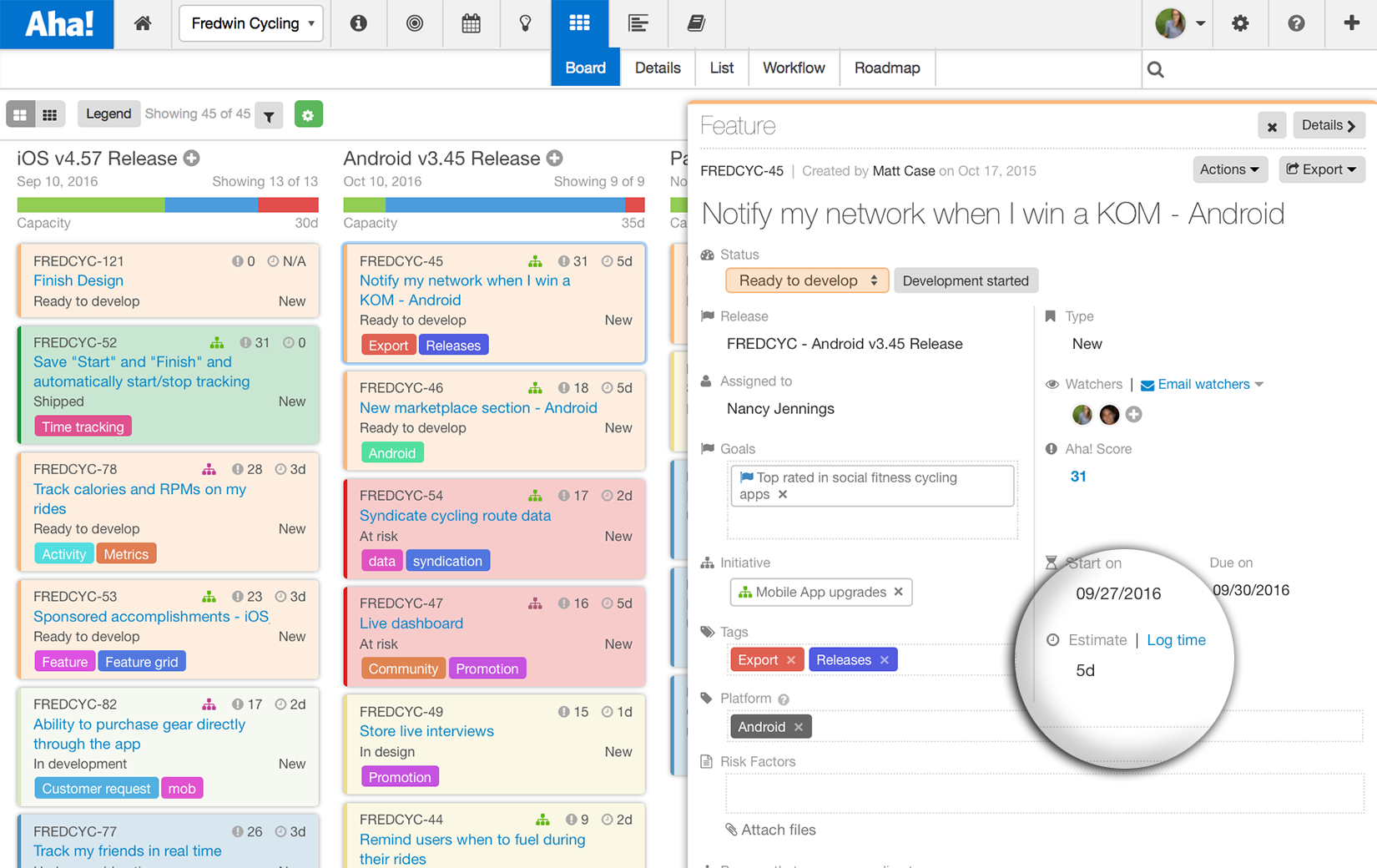Viewport: 1377px width, 868px height.
Task: Remove the Mobile App upgrades initiative
Action: (898, 592)
